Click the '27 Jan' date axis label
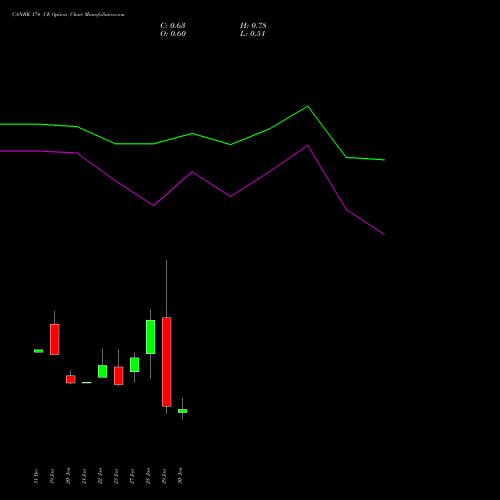This screenshot has height=500, width=500. [132, 476]
